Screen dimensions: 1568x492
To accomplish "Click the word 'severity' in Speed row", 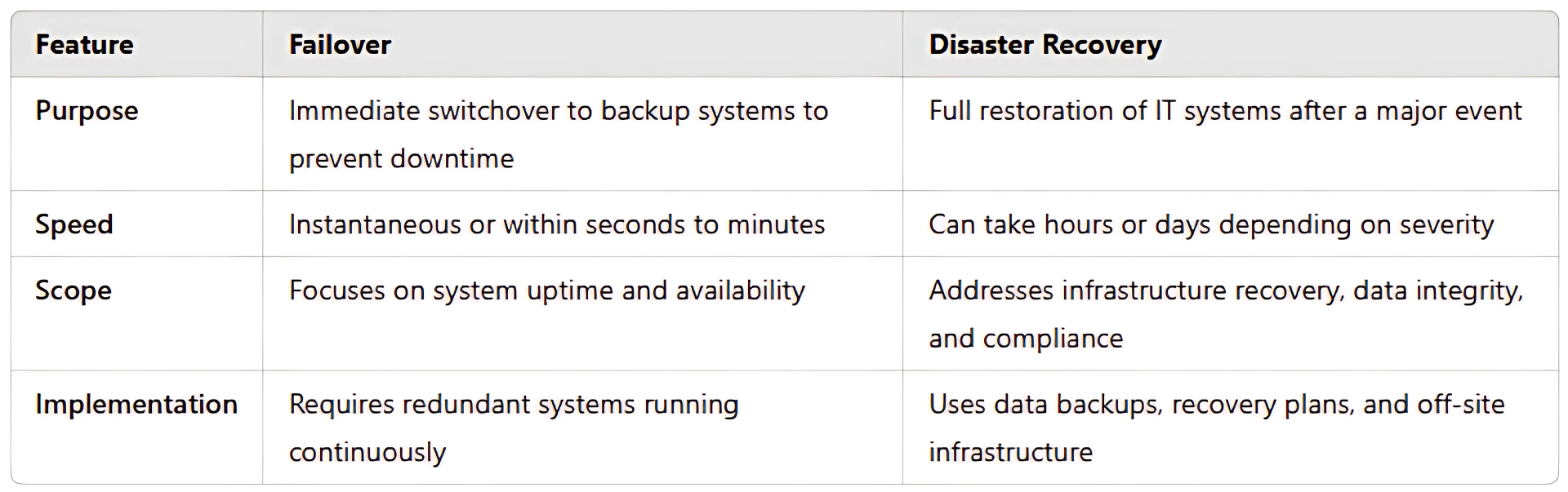I will click(x=1446, y=224).
